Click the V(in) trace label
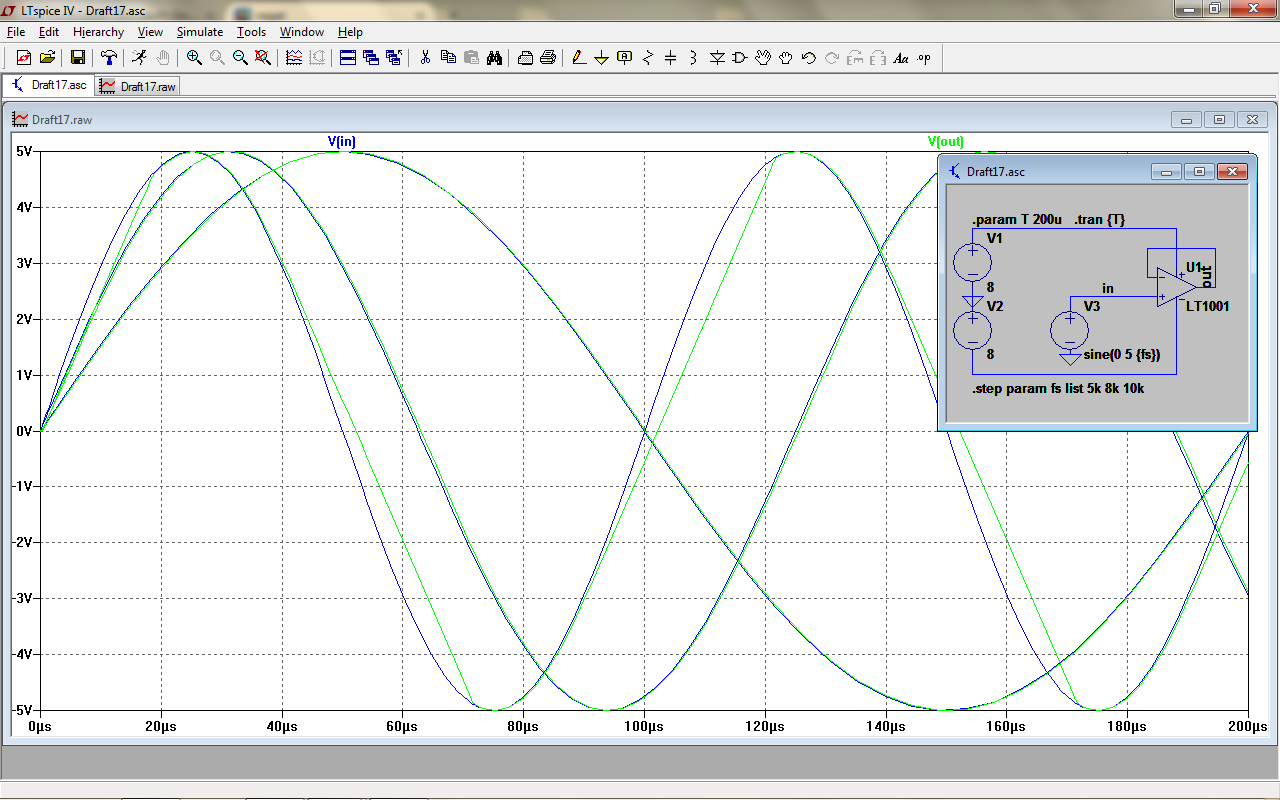1280x800 pixels. (341, 141)
